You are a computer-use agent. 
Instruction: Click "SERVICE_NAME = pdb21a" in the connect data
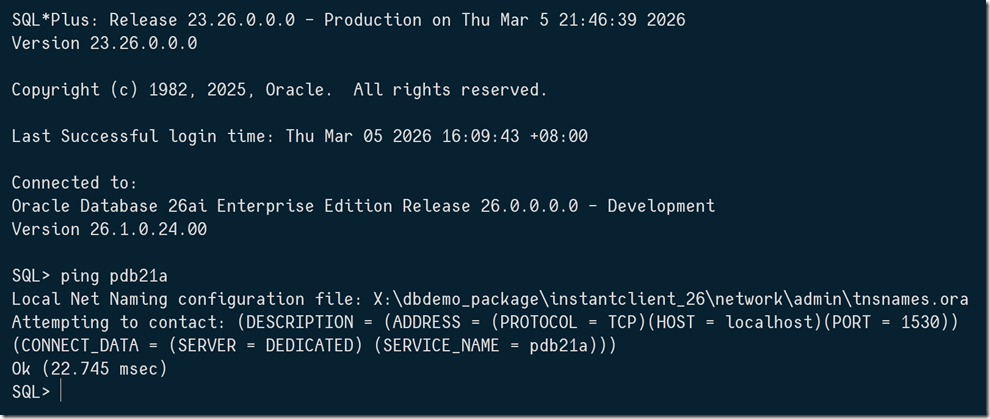tap(502, 345)
